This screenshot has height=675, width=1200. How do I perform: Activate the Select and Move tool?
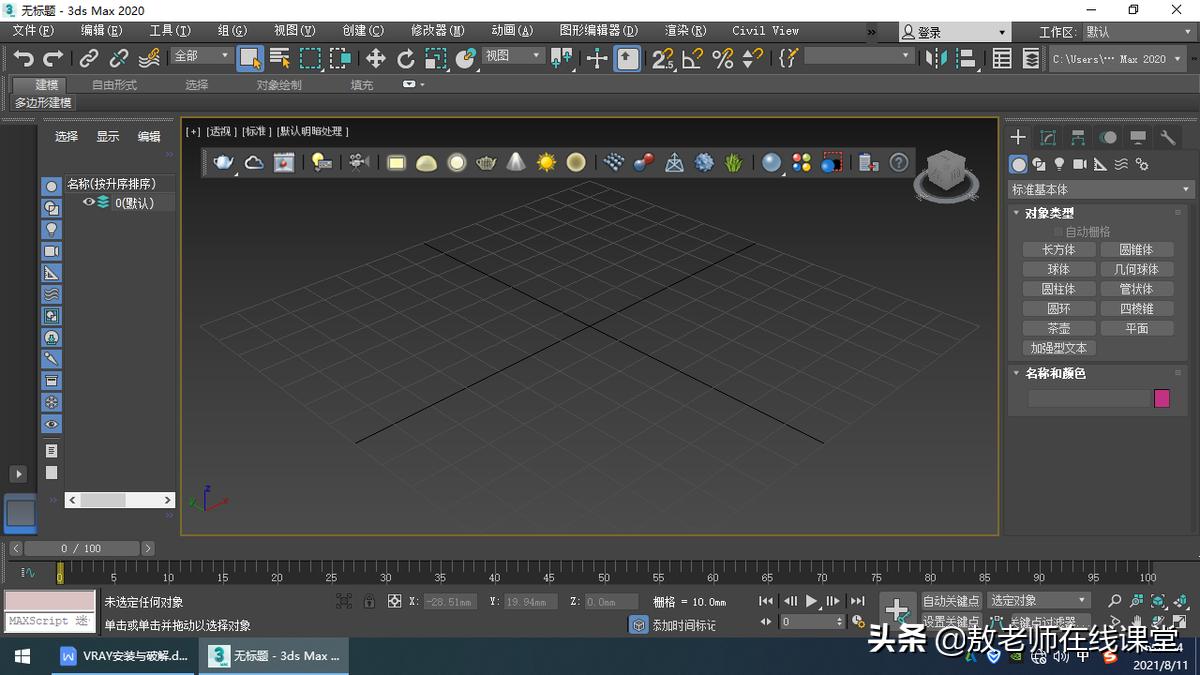tap(376, 58)
